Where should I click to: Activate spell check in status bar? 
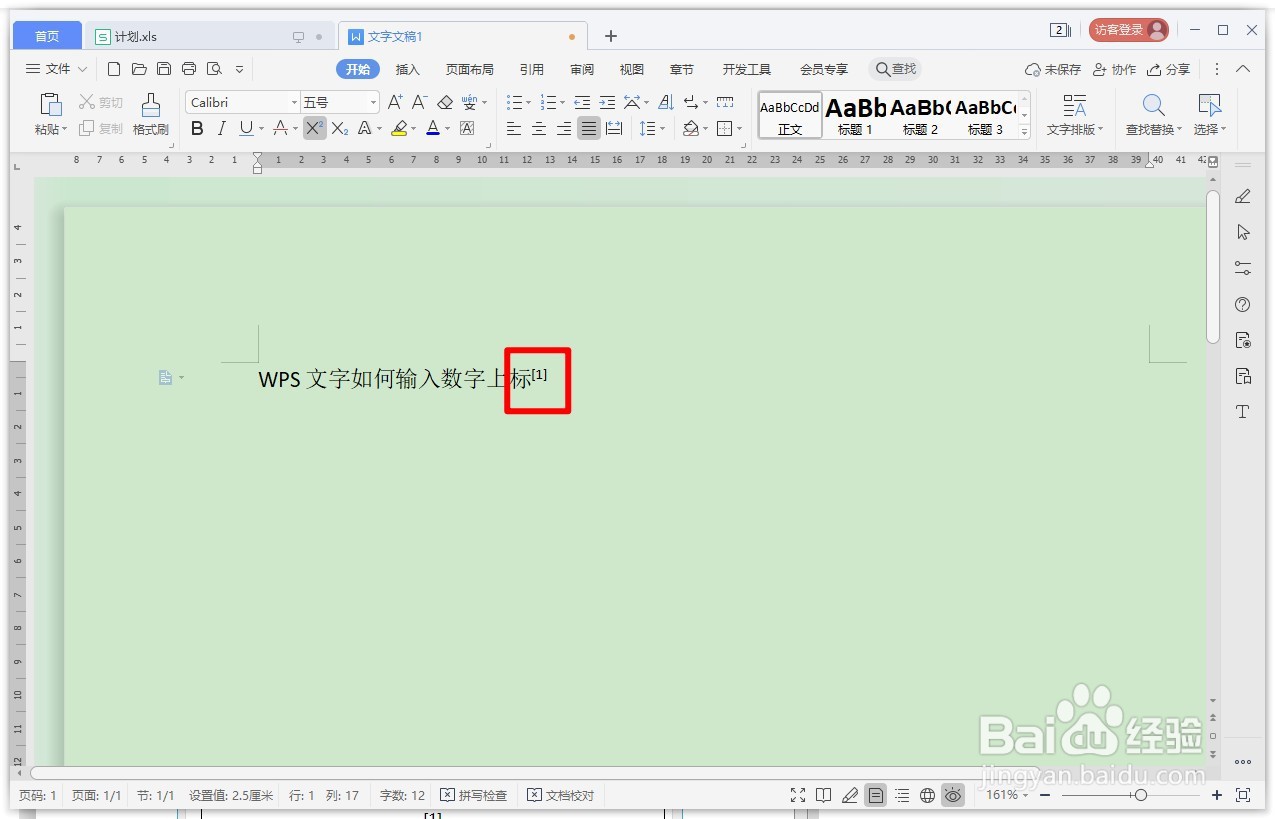tap(474, 795)
